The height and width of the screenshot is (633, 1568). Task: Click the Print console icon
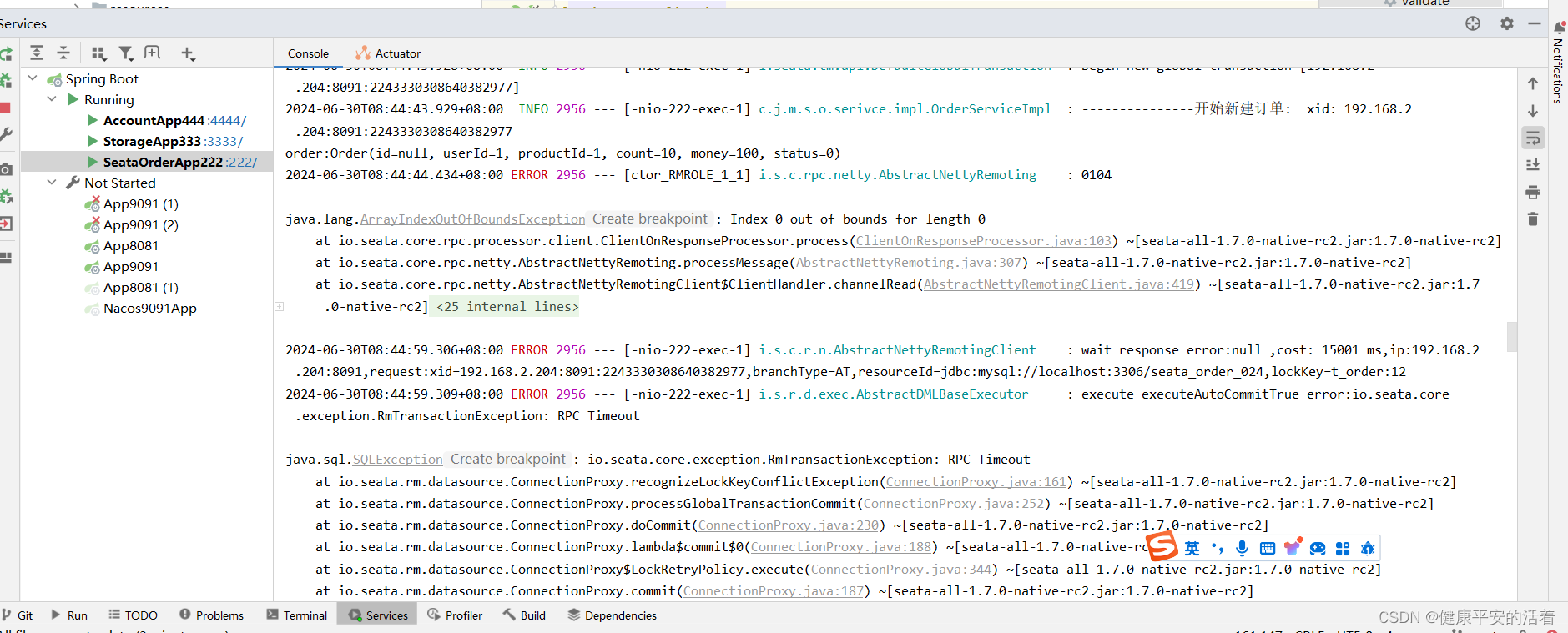tap(1533, 193)
